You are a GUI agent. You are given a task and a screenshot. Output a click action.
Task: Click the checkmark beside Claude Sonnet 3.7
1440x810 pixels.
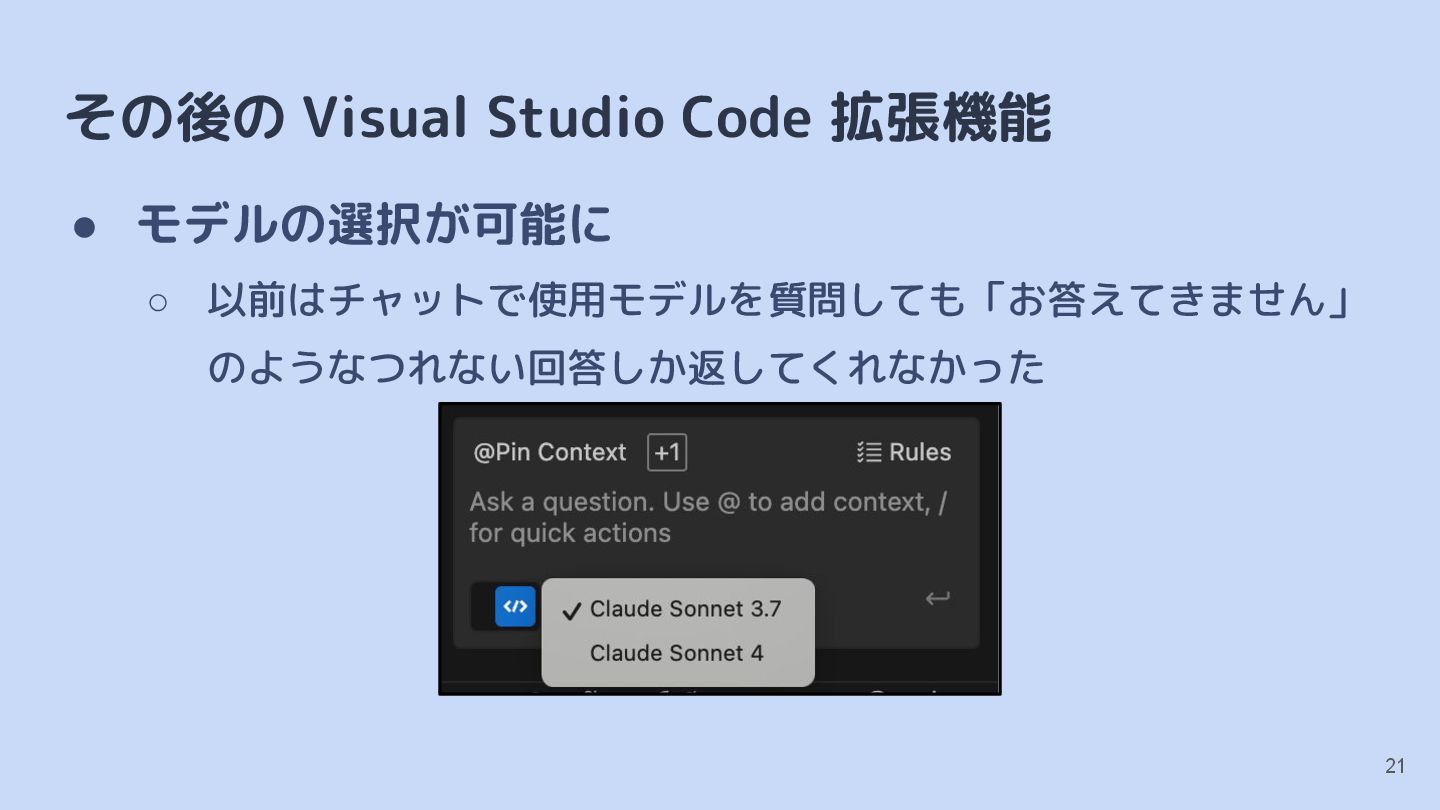click(571, 610)
